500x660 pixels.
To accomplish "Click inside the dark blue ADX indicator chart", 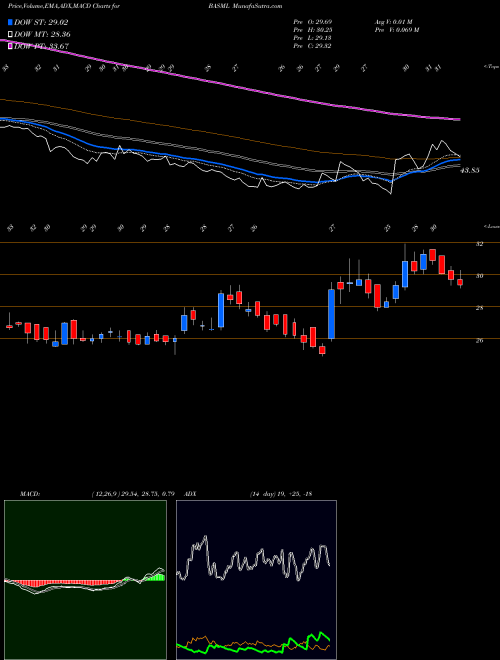I will [x=256, y=580].
